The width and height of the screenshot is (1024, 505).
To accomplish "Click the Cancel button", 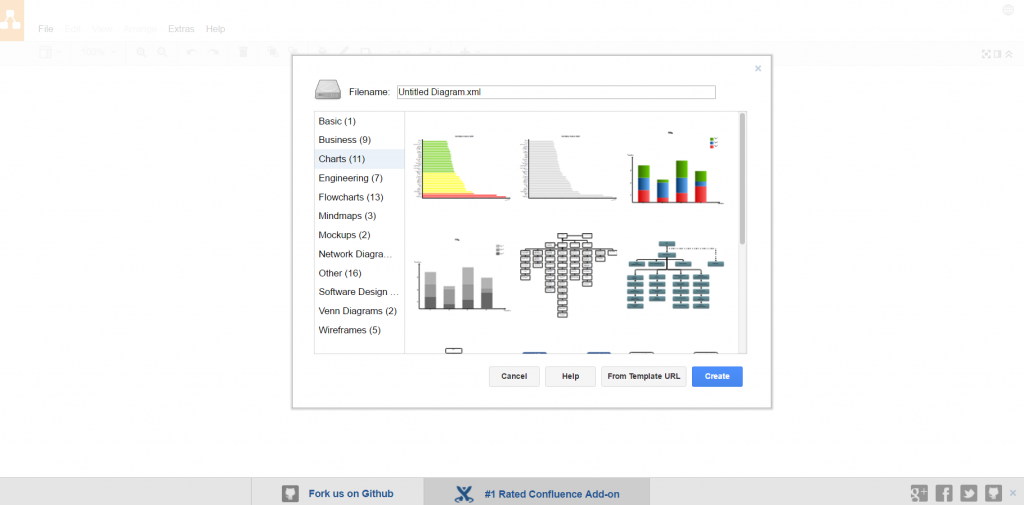I will coord(514,377).
